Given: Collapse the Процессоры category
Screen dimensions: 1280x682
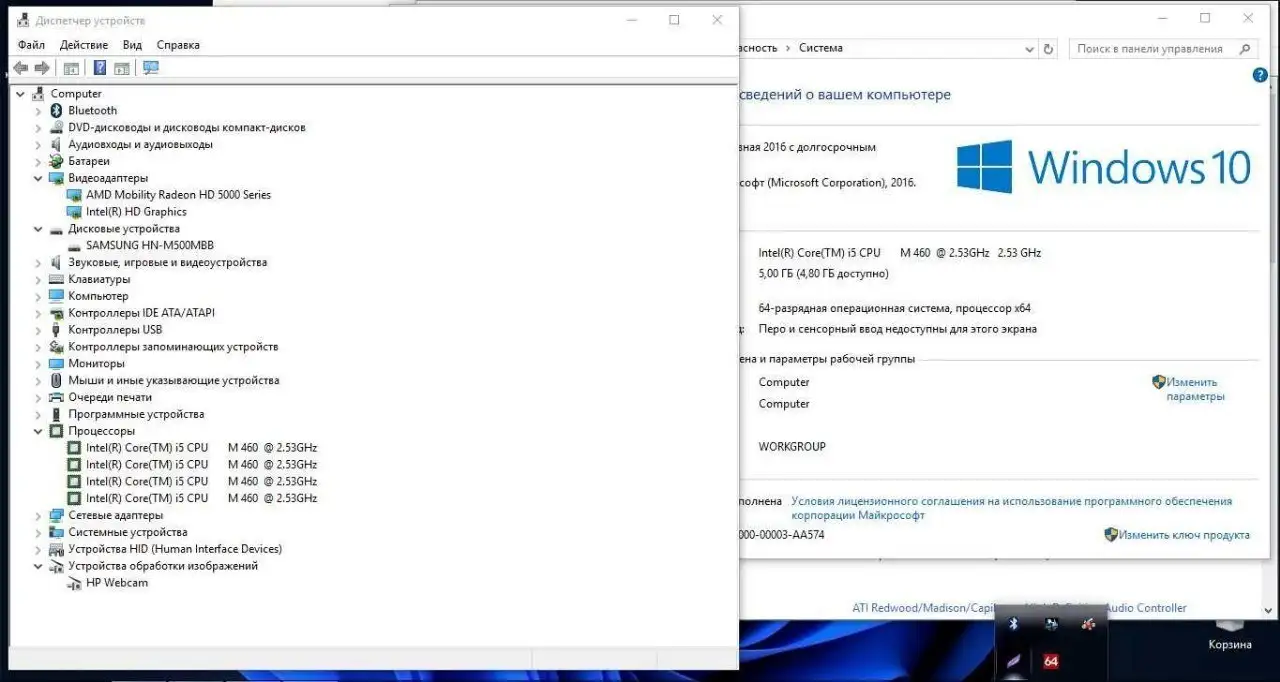Looking at the screenshot, I should coord(38,431).
